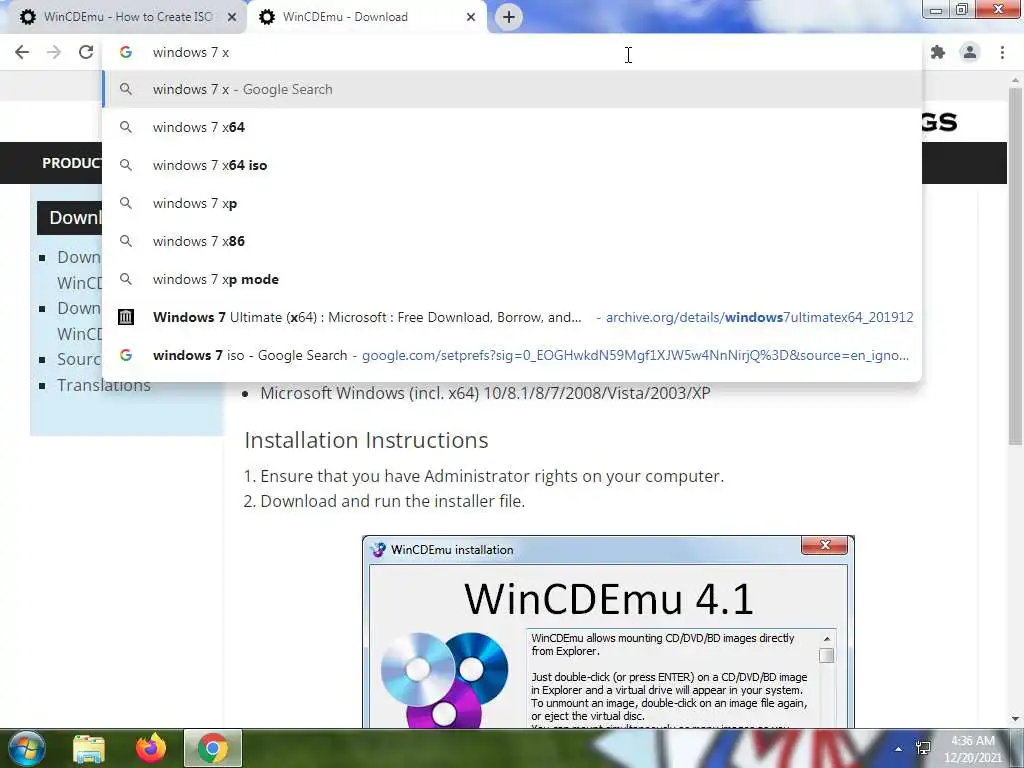Click the network icon in the system tray
The image size is (1024, 768).
(923, 748)
